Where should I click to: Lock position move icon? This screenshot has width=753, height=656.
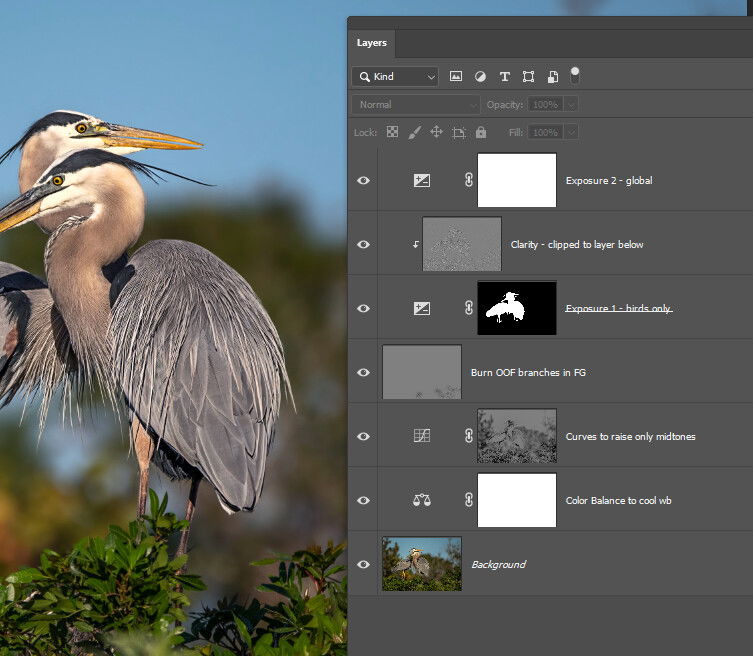[x=436, y=132]
